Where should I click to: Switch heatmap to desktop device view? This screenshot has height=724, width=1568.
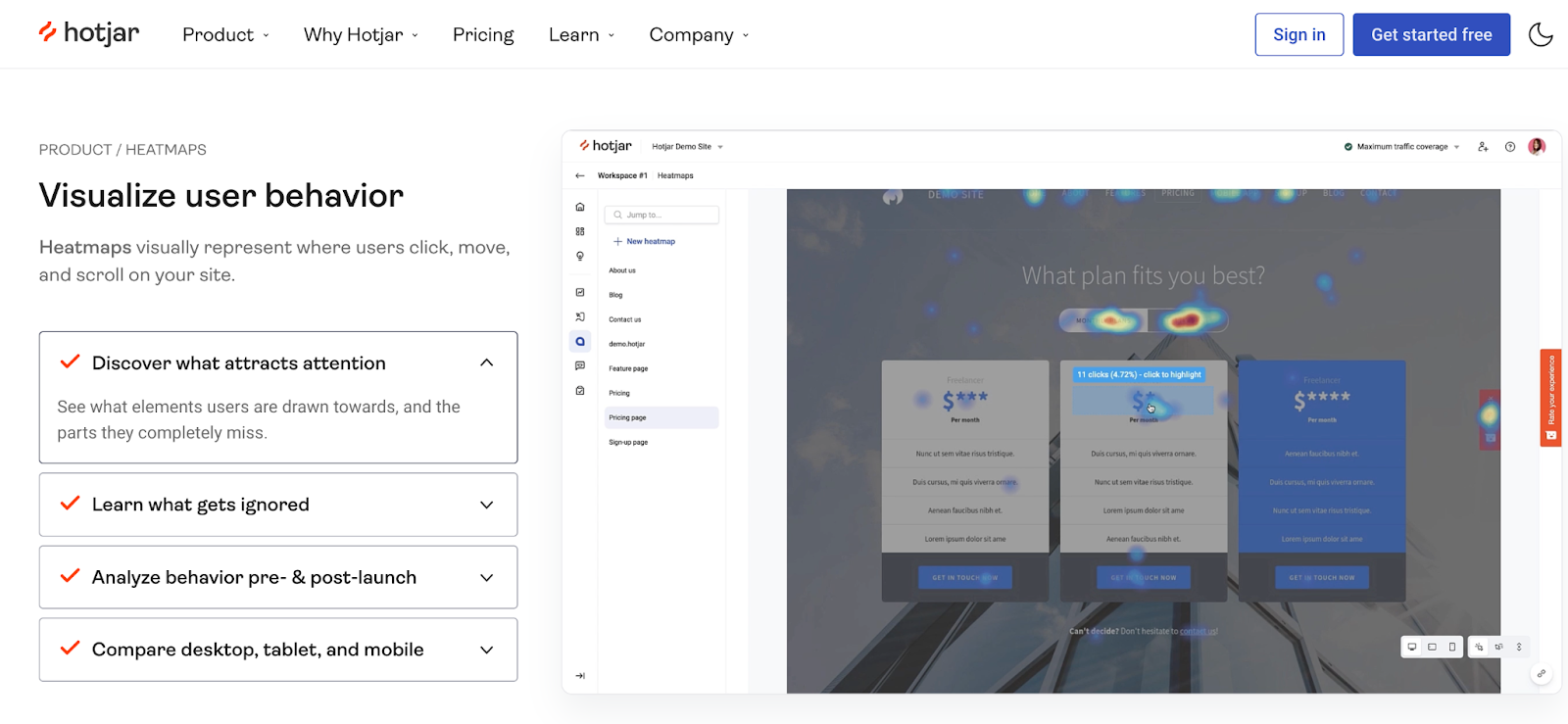(1412, 647)
